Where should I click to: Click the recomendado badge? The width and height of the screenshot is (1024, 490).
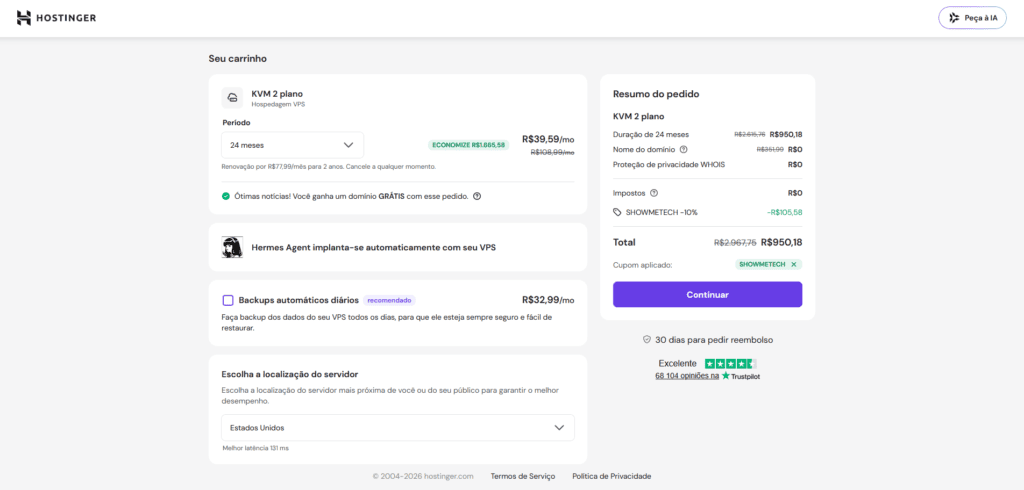[389, 301]
